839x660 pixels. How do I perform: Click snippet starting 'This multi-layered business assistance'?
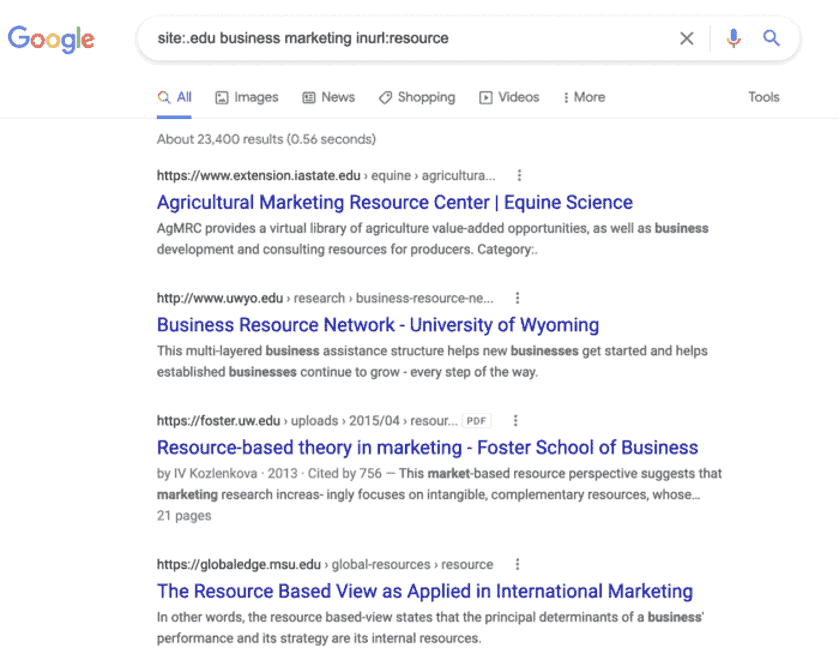[x=432, y=361]
